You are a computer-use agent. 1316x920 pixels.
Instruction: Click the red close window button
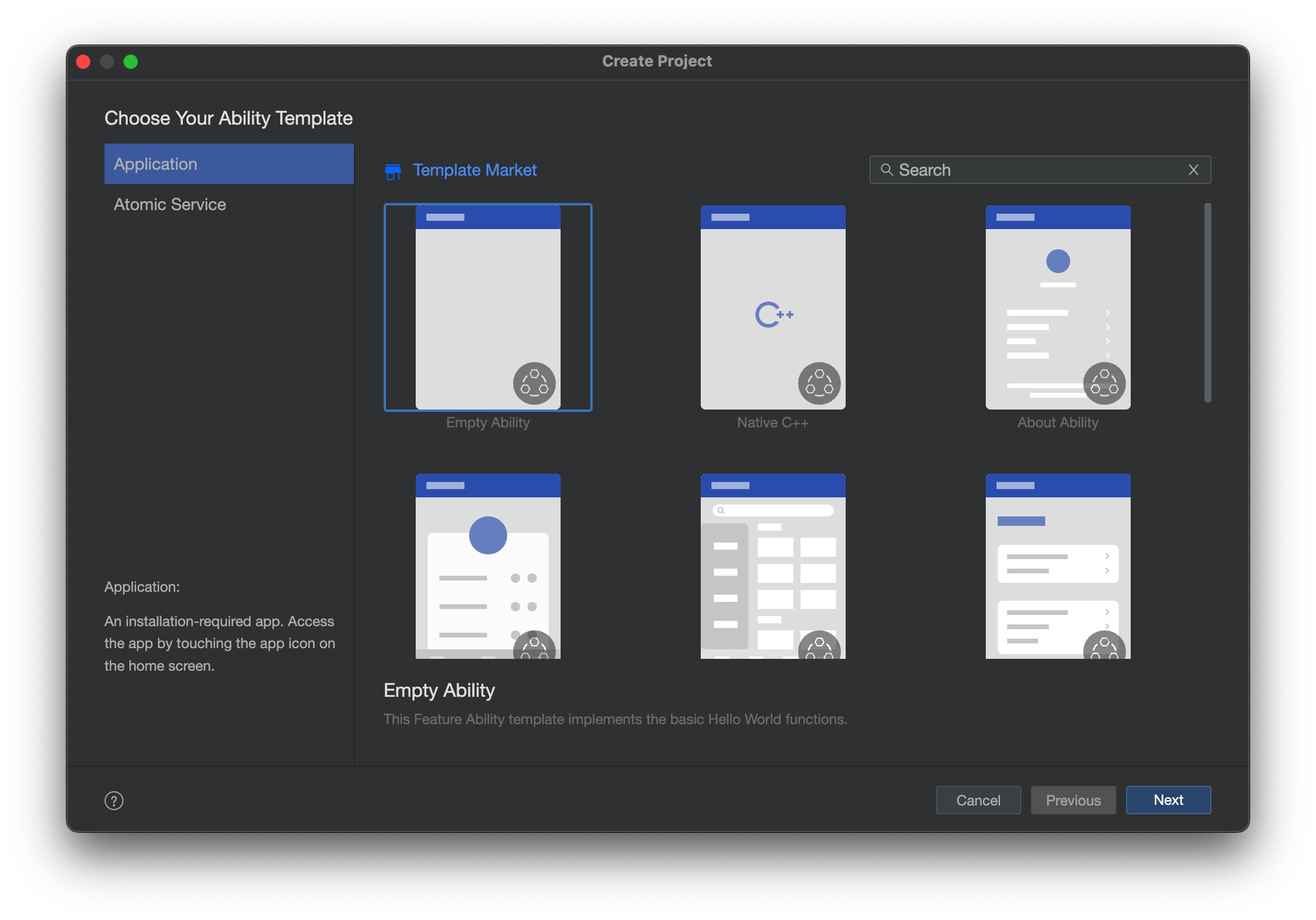[83, 62]
